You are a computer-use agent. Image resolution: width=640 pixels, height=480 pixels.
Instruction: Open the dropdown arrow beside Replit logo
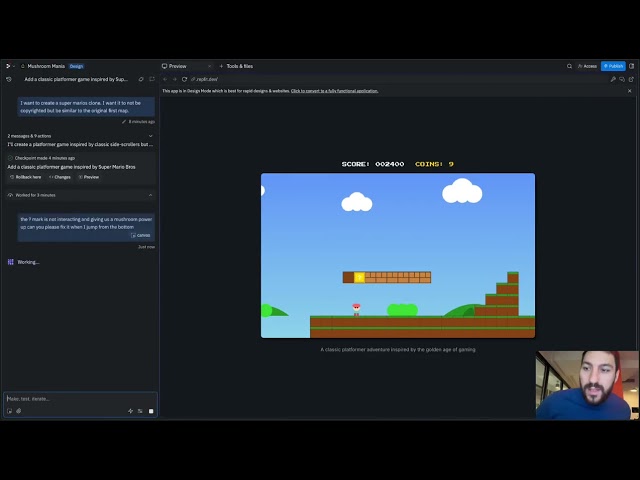pyautogui.click(x=13, y=66)
